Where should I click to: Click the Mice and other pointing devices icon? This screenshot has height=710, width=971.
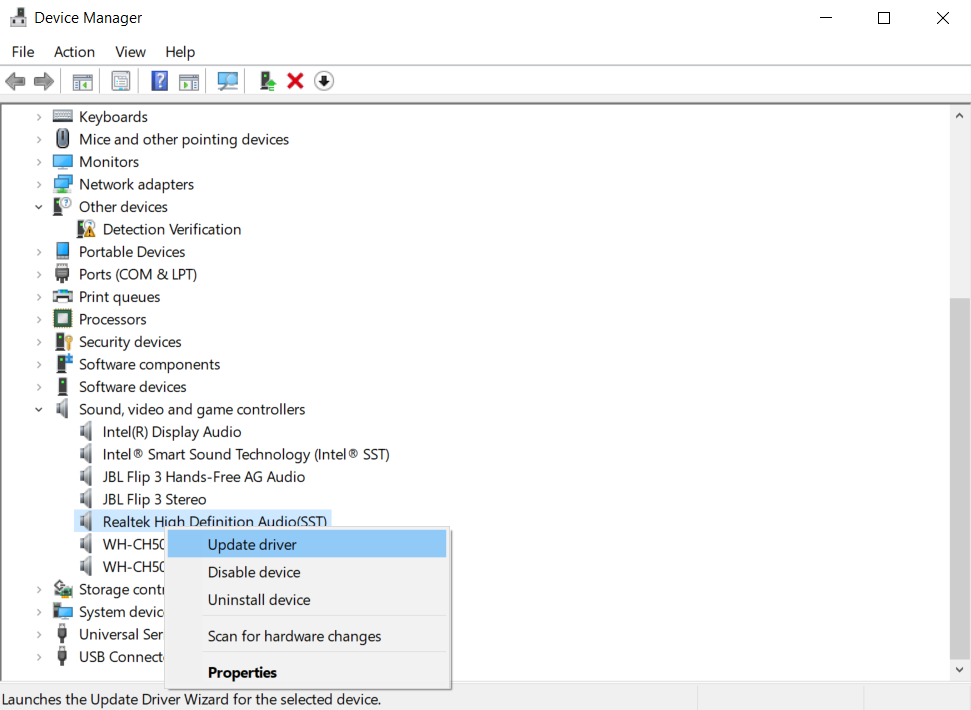(x=63, y=139)
